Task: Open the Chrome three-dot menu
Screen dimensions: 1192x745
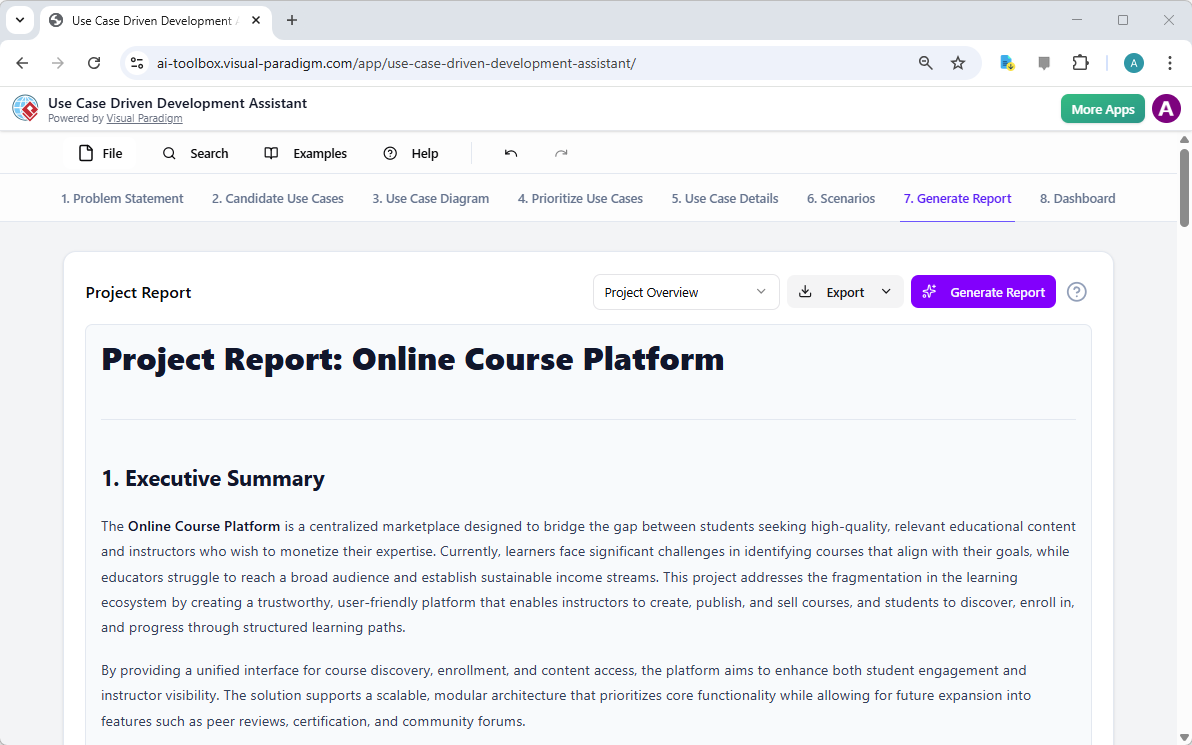Action: pos(1170,62)
